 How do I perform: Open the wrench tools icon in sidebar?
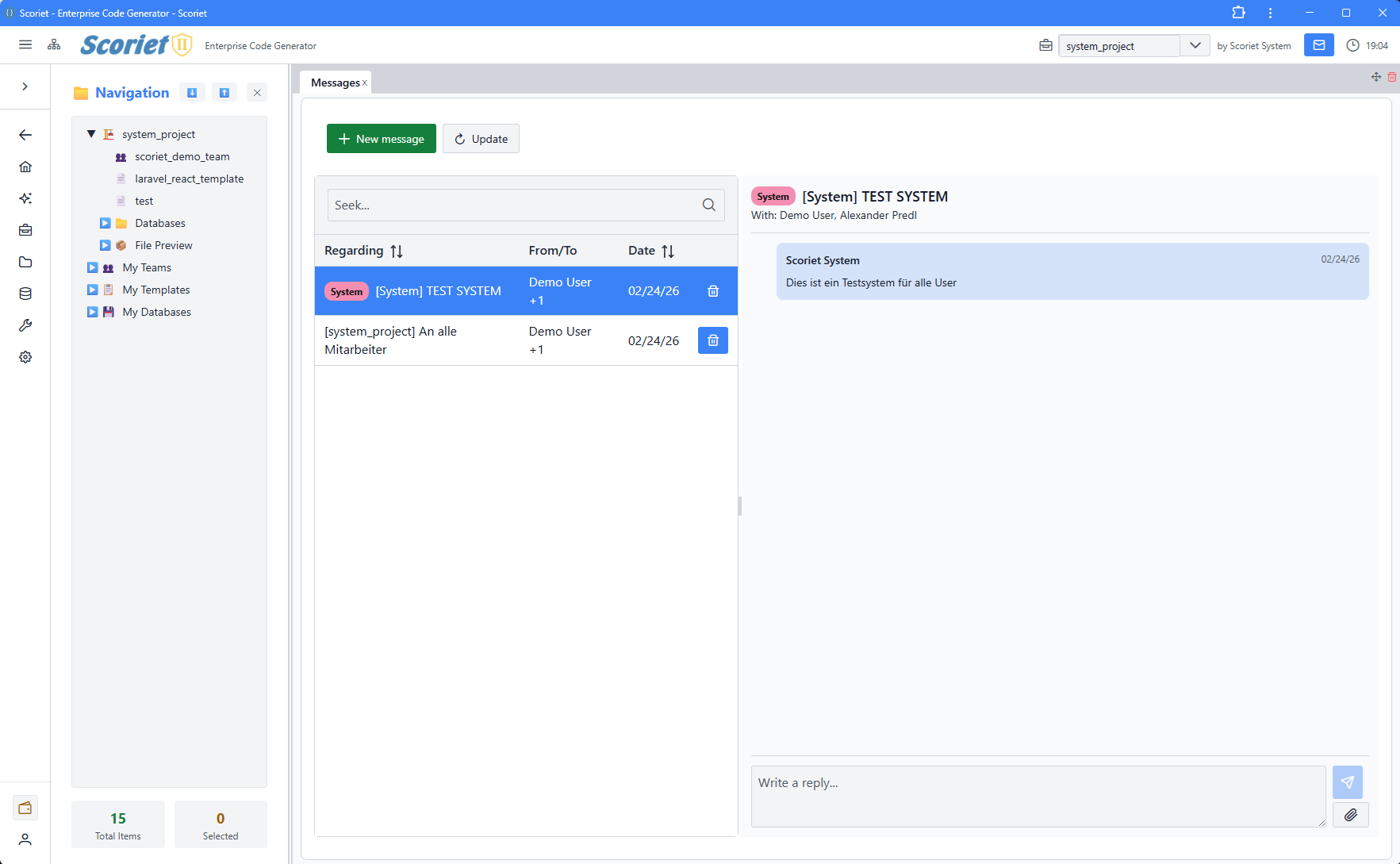click(25, 325)
